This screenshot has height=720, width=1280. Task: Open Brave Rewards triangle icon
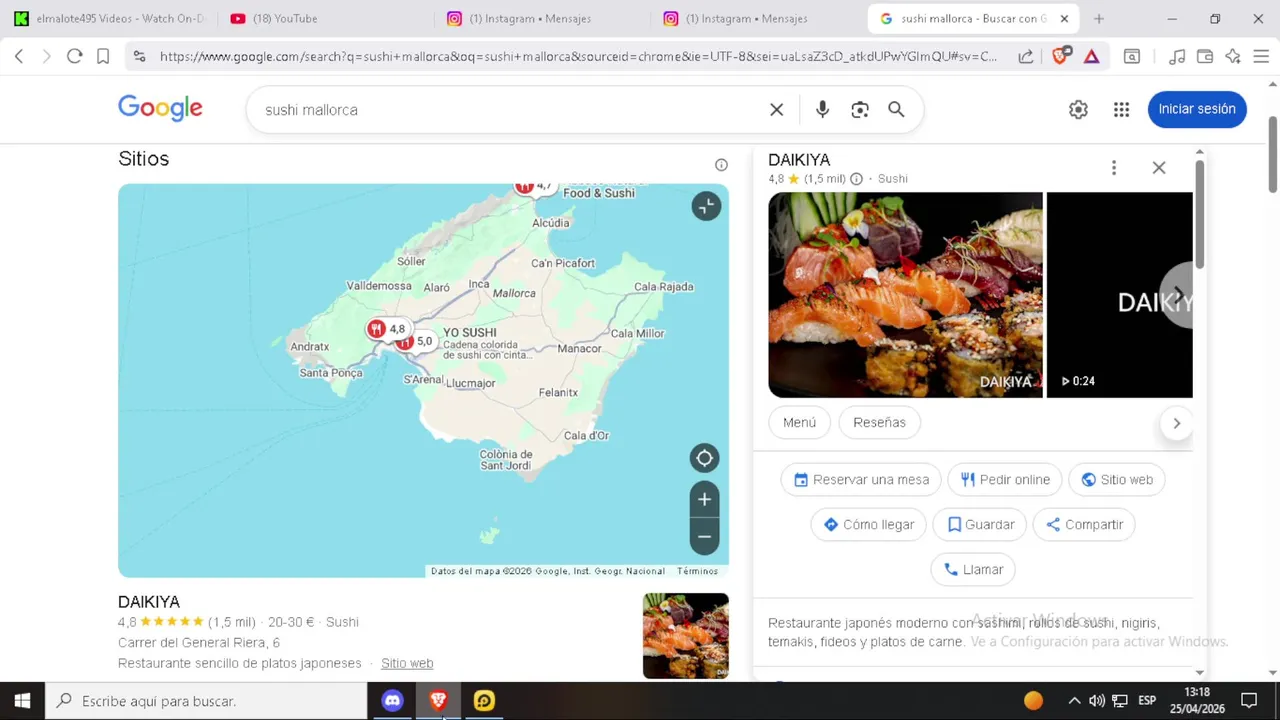(x=1091, y=57)
